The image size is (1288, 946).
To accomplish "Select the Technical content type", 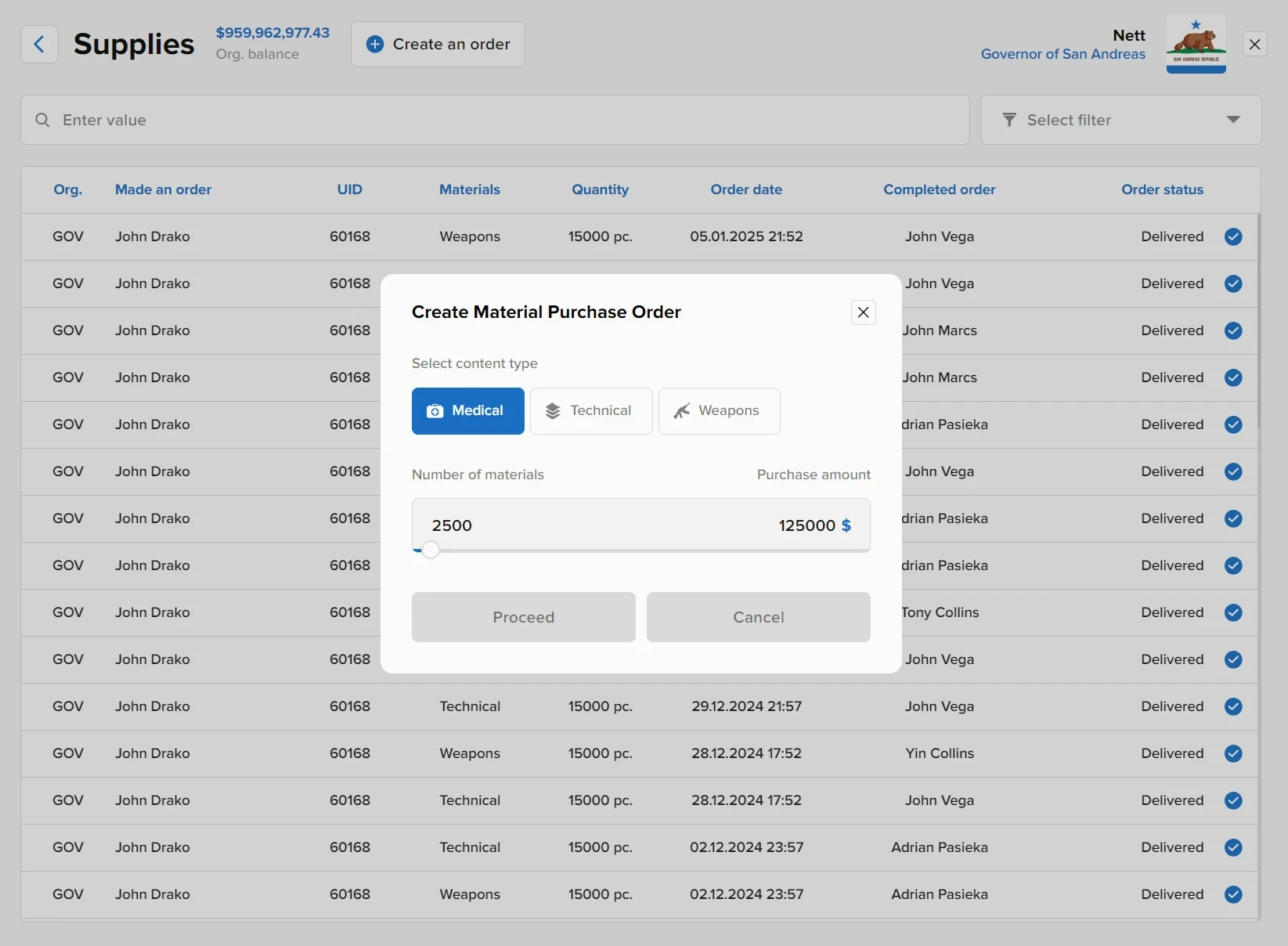I will point(590,411).
